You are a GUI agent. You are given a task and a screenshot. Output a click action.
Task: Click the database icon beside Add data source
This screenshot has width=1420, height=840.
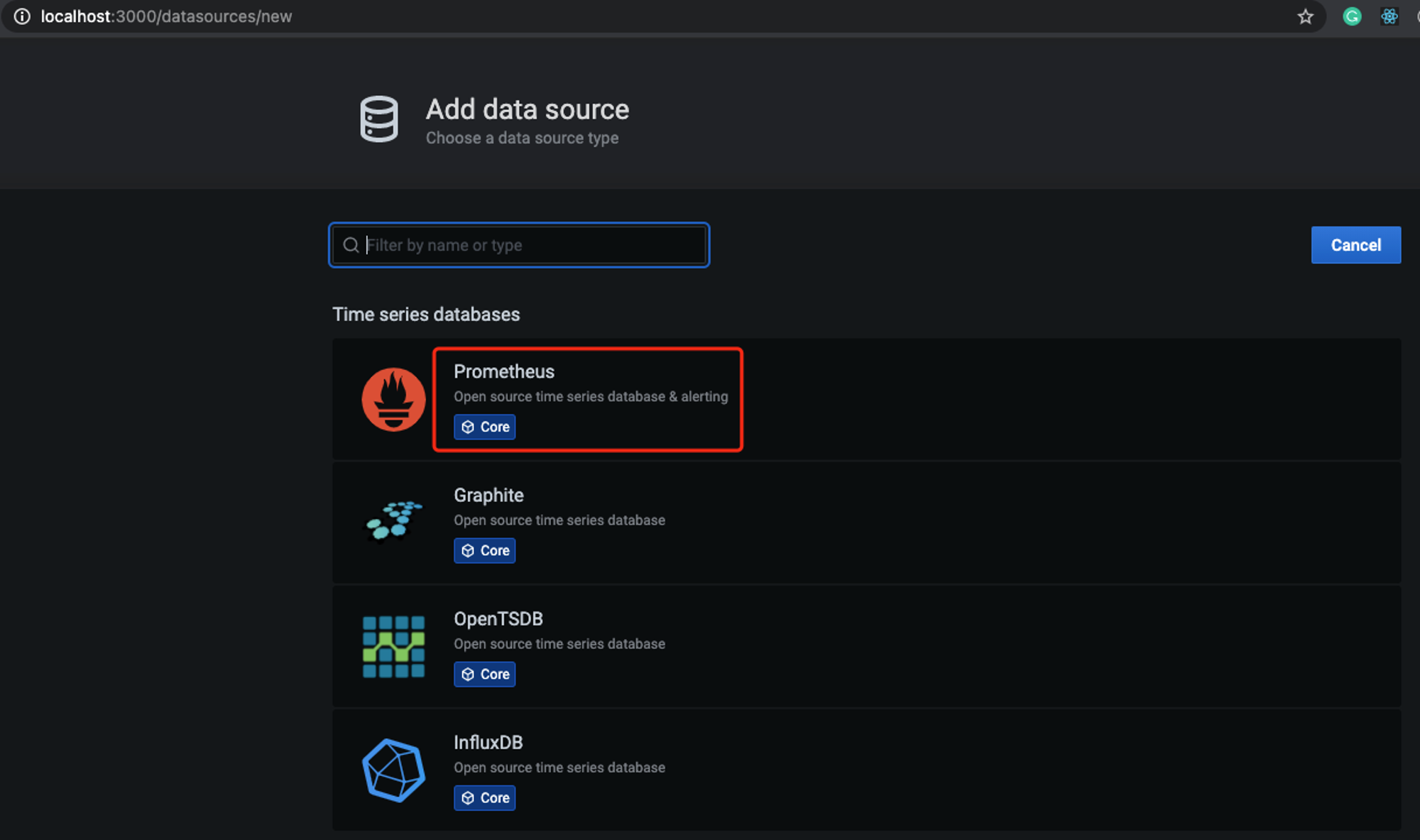point(379,119)
